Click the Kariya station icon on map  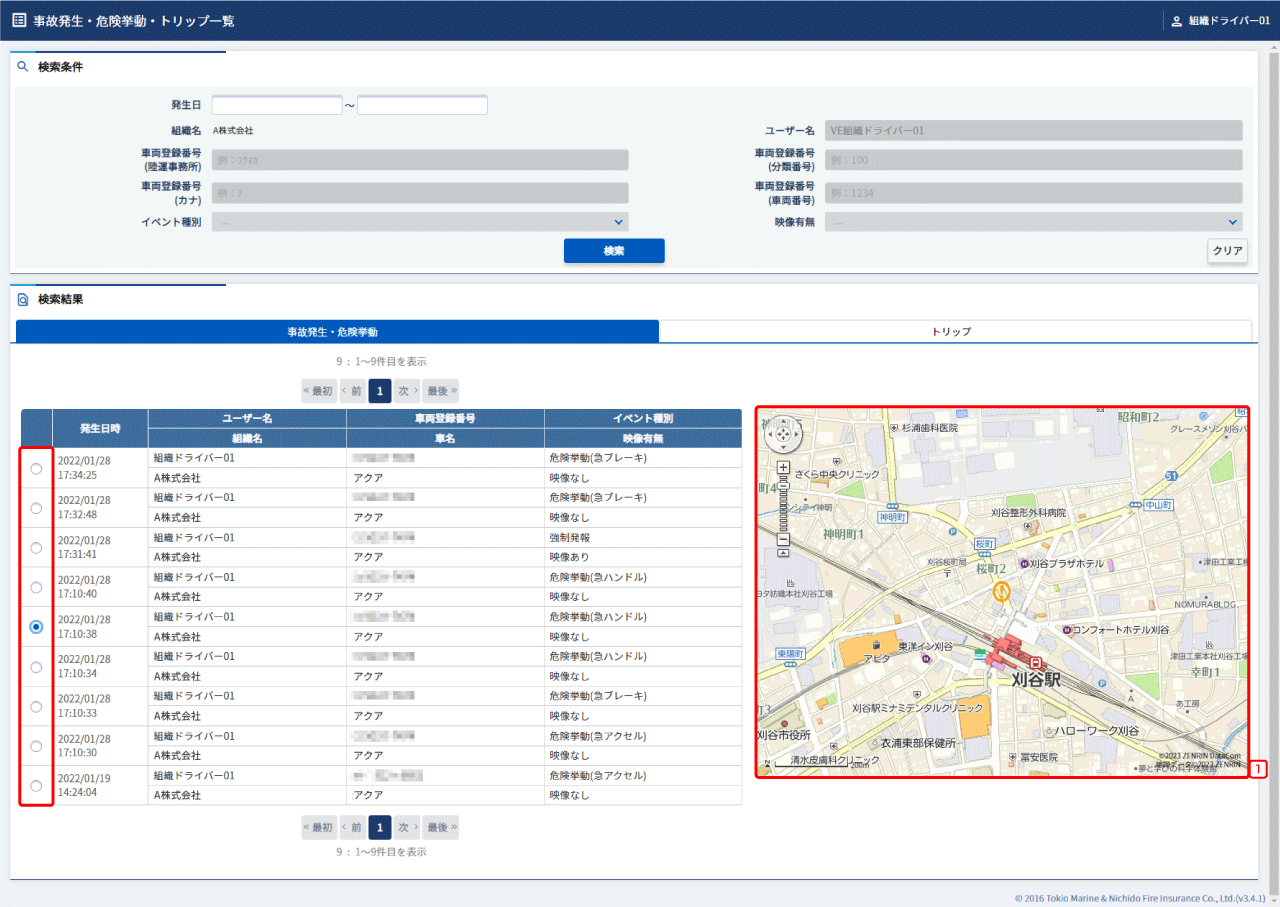pyautogui.click(x=1036, y=662)
